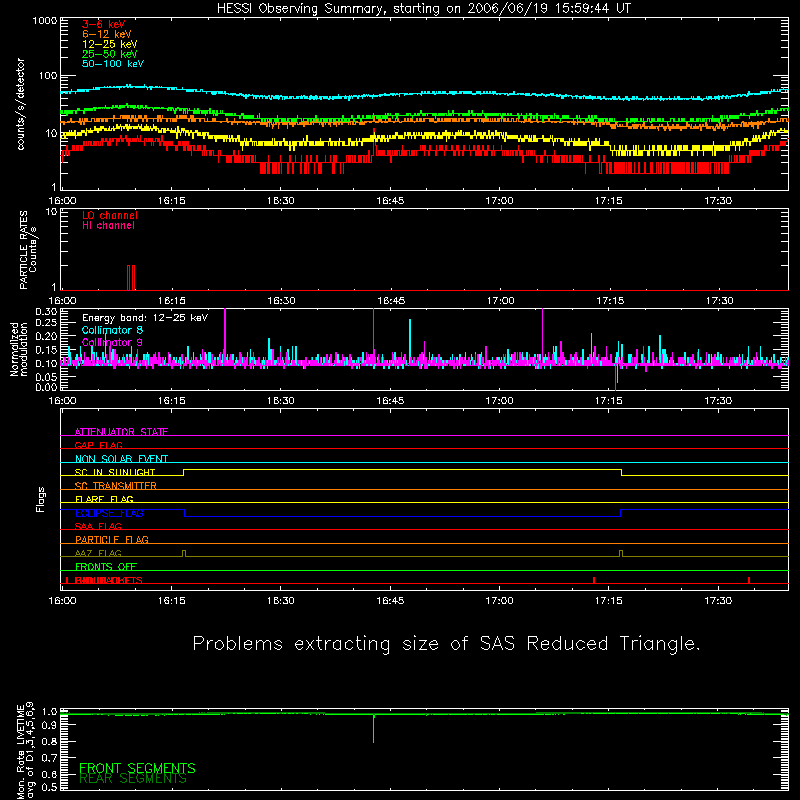Select the 'Collimator 8' legend entry
This screenshot has width=800, height=800.
tap(112, 330)
